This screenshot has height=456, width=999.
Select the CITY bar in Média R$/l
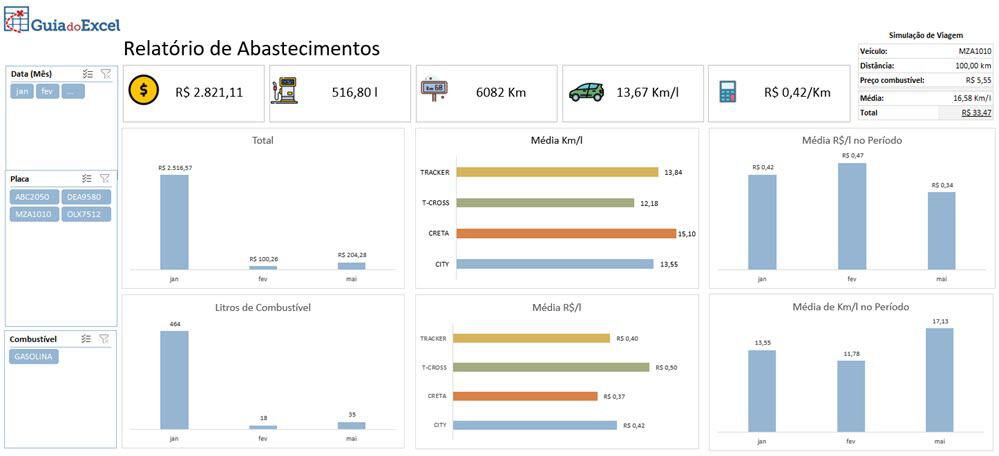click(x=537, y=425)
